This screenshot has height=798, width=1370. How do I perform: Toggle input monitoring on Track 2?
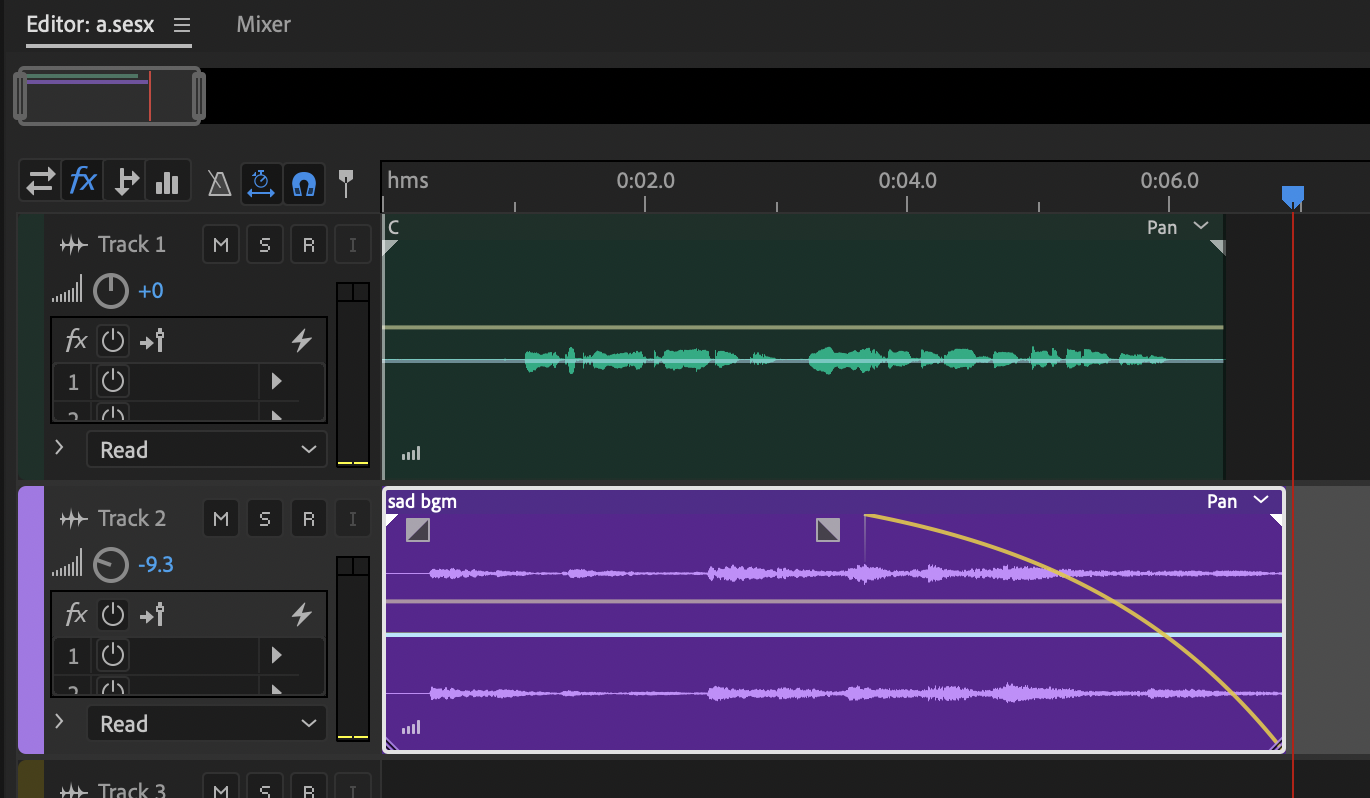pyautogui.click(x=352, y=519)
